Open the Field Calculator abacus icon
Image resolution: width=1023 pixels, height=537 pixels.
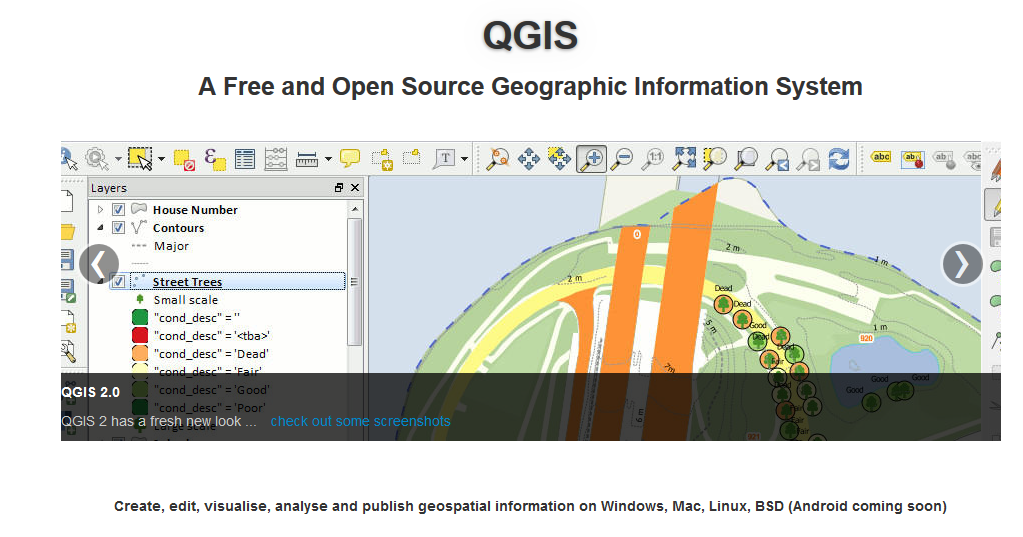(276, 159)
